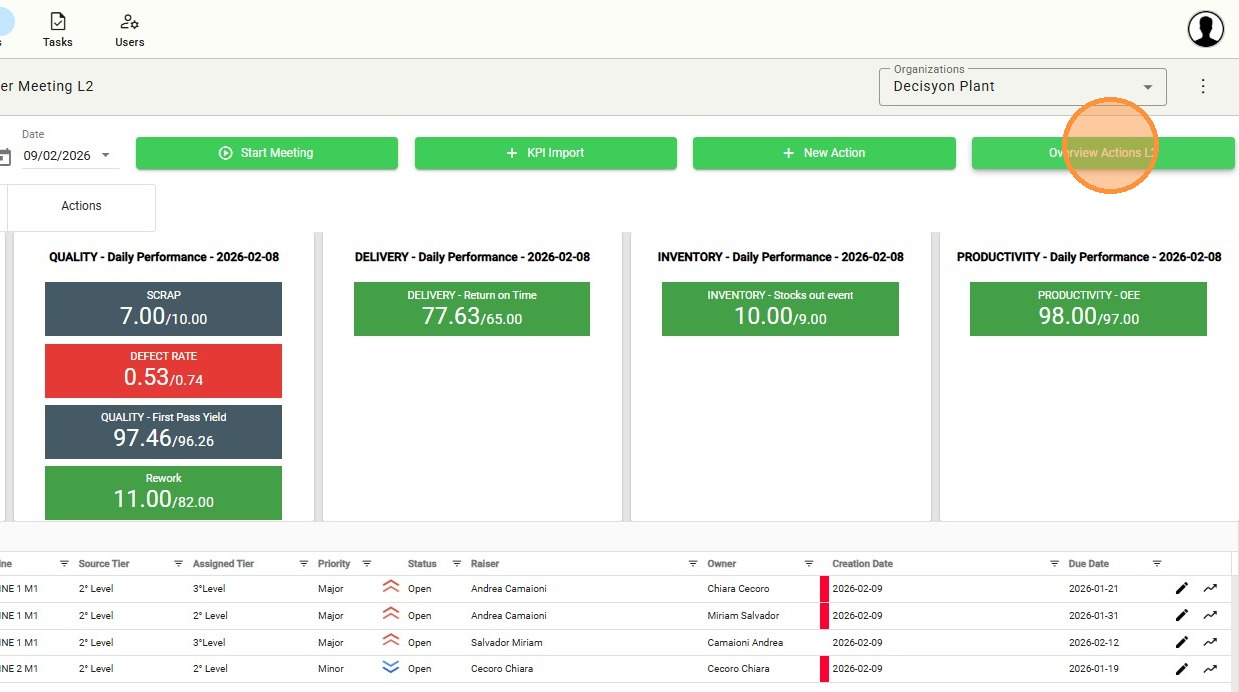Click the KPI Import button
The width and height of the screenshot is (1239, 692).
coord(545,153)
